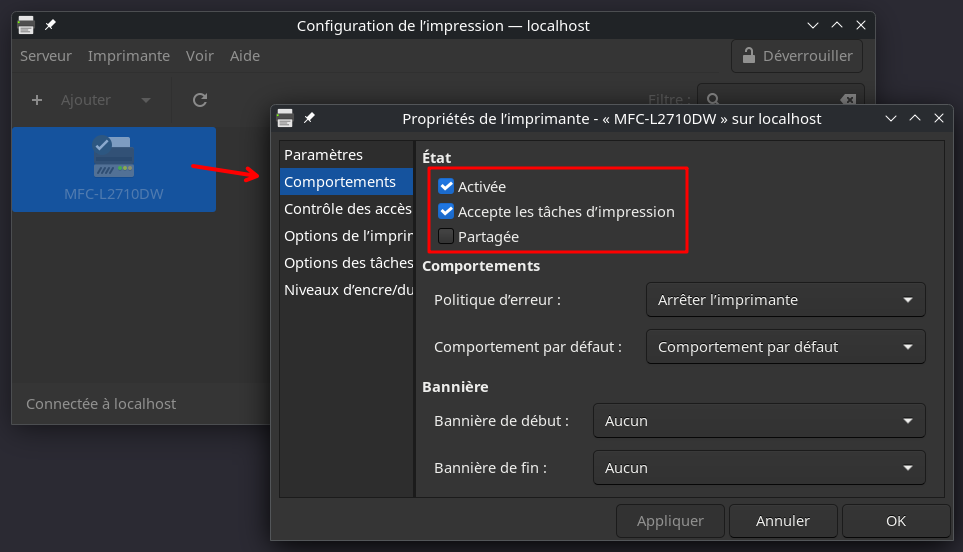Click the search magnifier icon in filter

pos(713,99)
